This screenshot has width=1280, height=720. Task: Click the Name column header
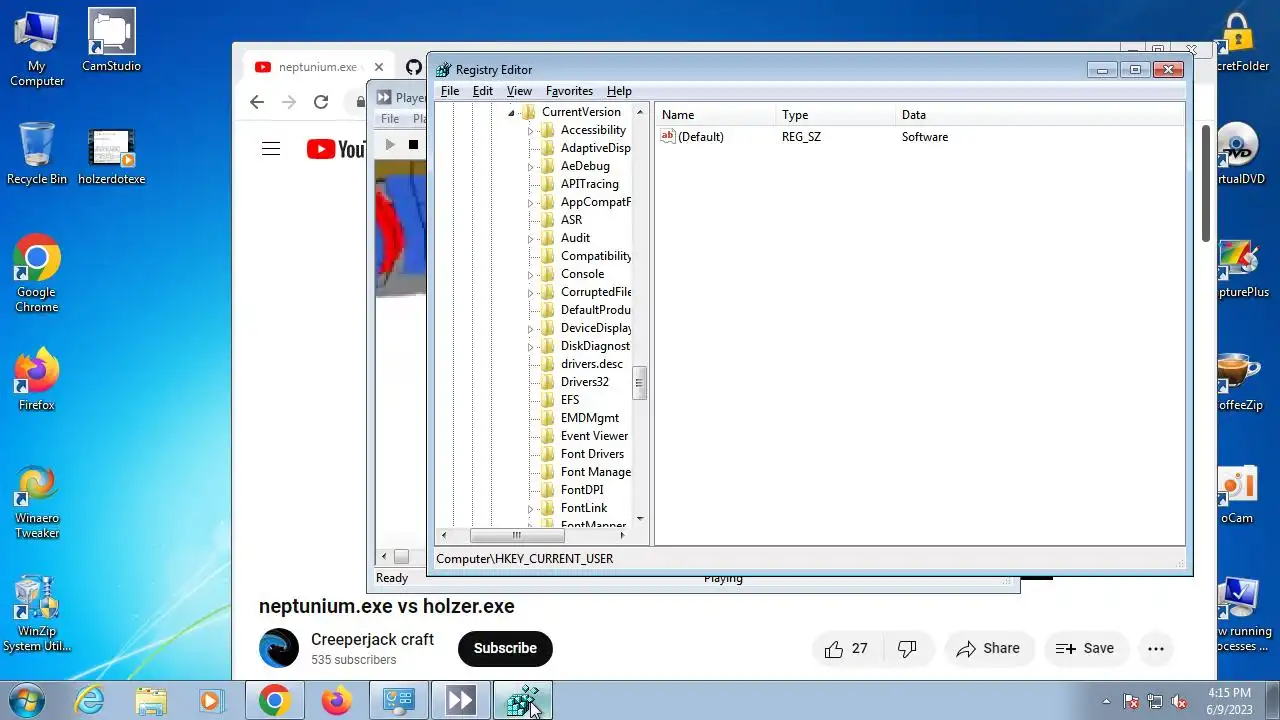[714, 115]
